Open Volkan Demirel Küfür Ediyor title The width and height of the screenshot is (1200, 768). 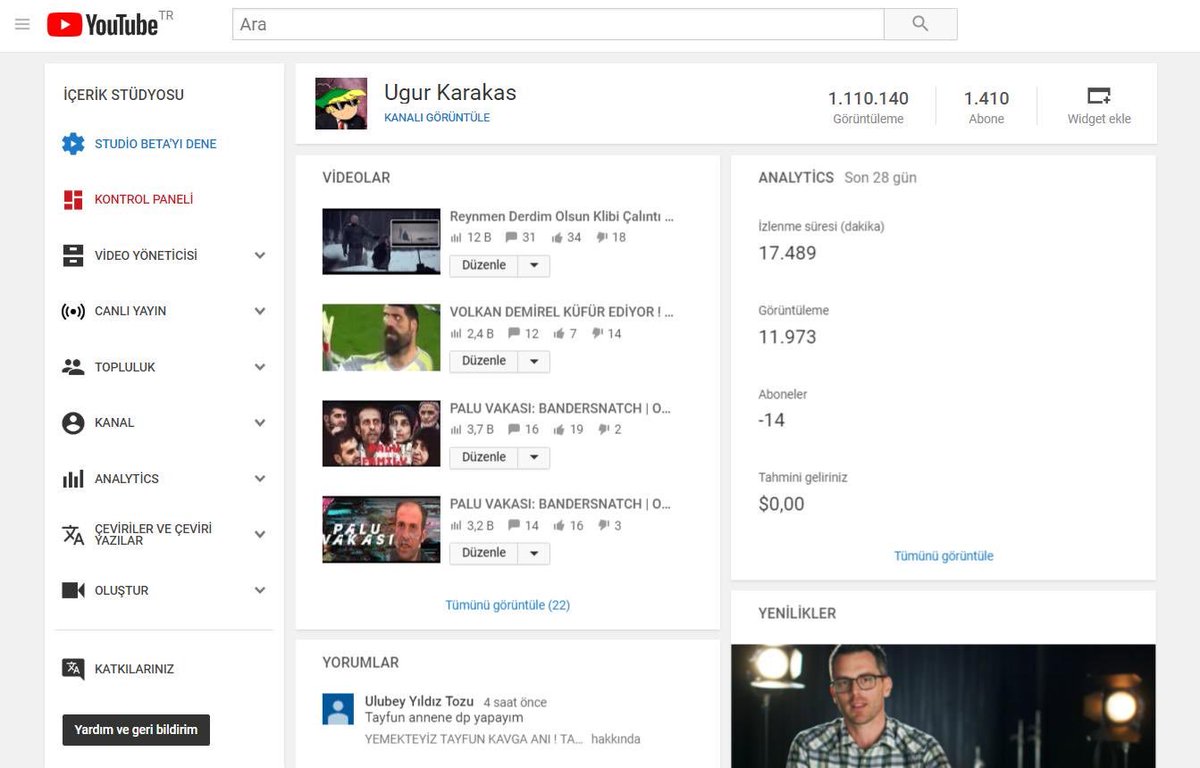click(562, 312)
